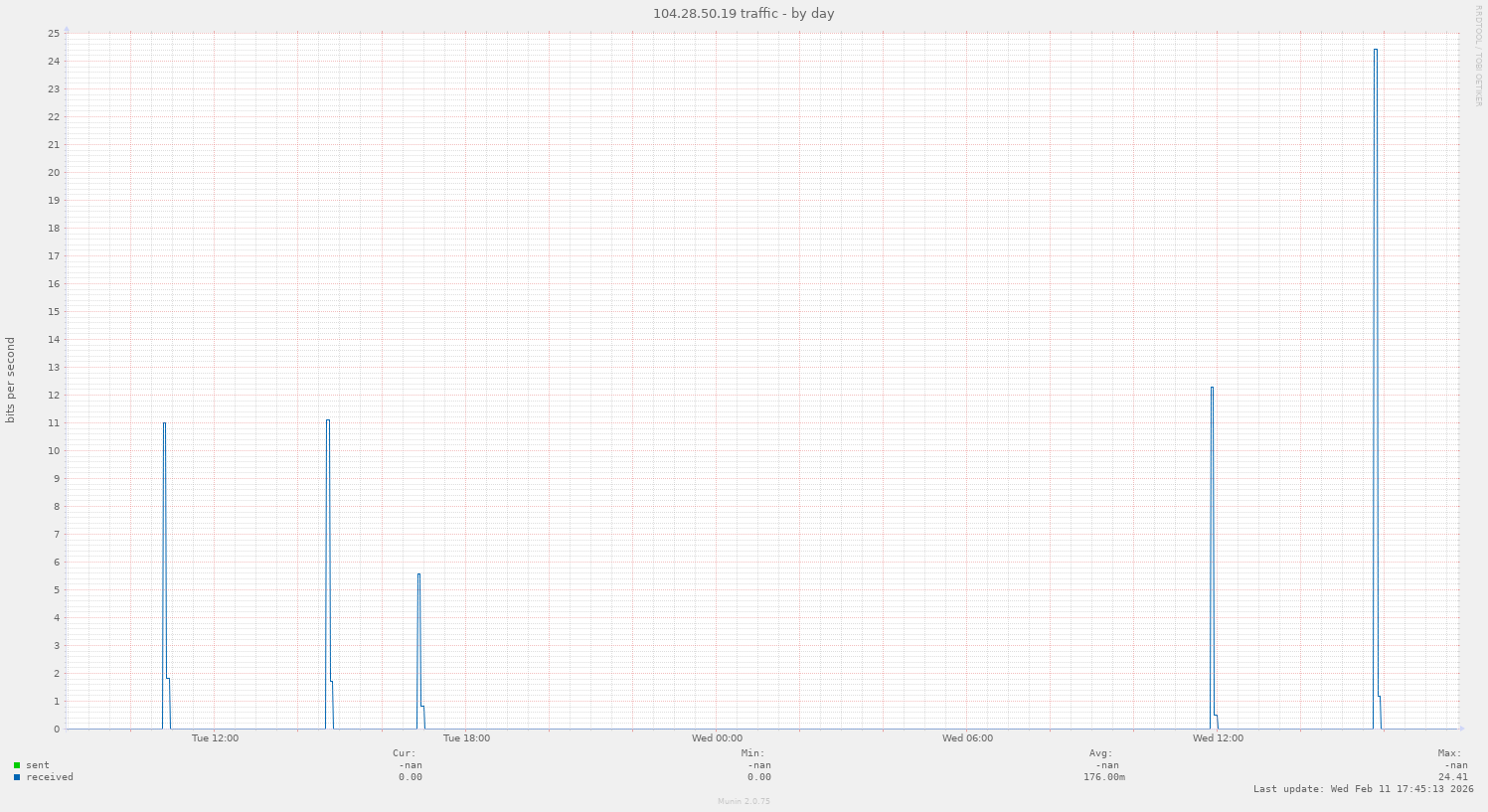The width and height of the screenshot is (1488, 812).
Task: Select the Wed 12:00 time axis label
Action: 1218,738
